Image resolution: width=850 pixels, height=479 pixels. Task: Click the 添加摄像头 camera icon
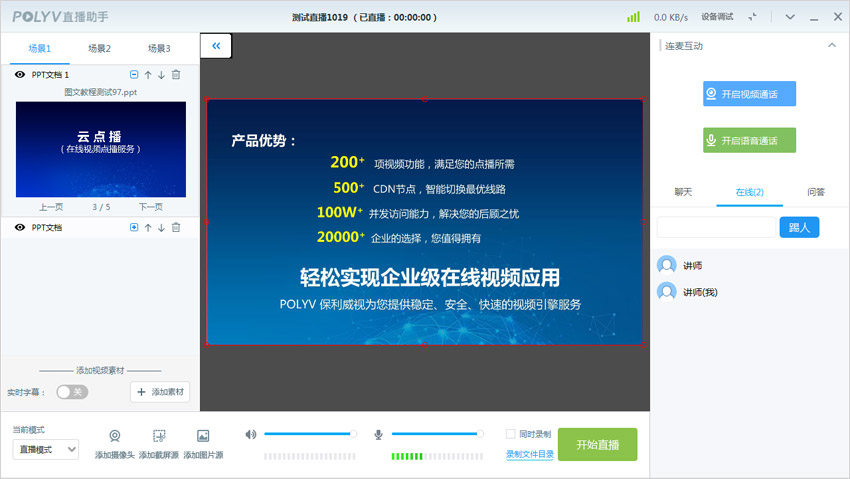[115, 436]
